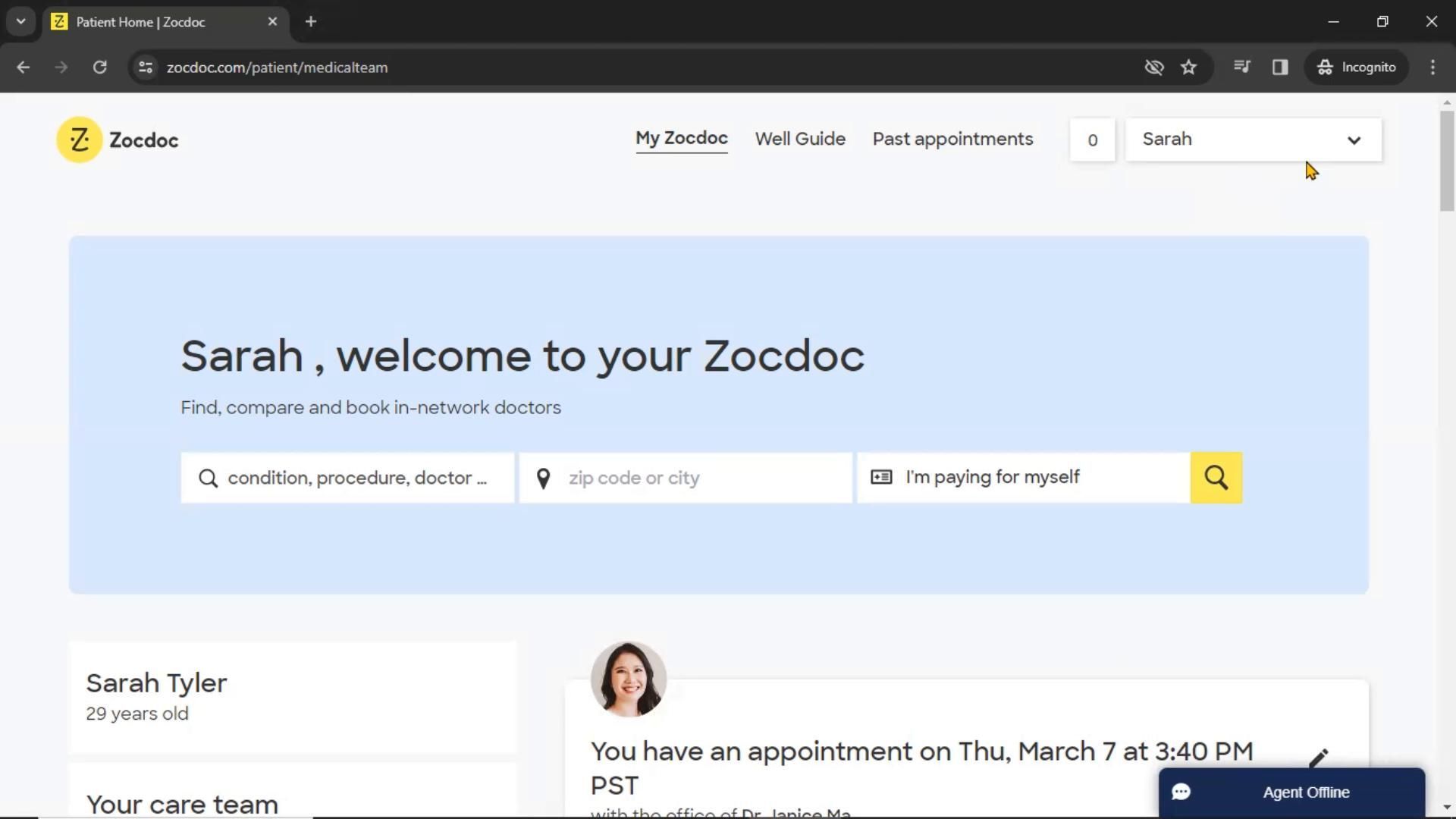Open Chrome's three-dot menu
Image resolution: width=1456 pixels, height=819 pixels.
pyautogui.click(x=1432, y=67)
